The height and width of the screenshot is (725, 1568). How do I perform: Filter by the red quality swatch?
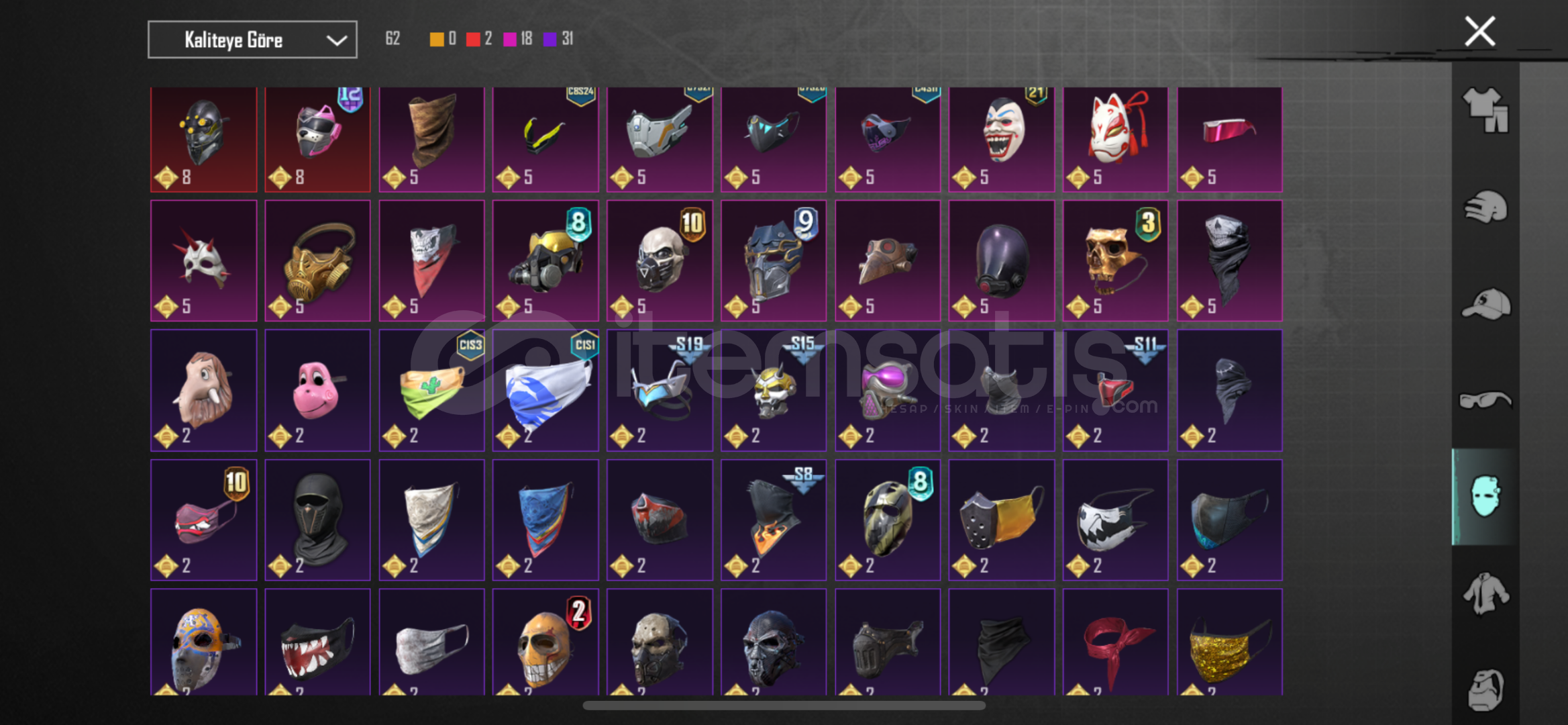coord(473,39)
